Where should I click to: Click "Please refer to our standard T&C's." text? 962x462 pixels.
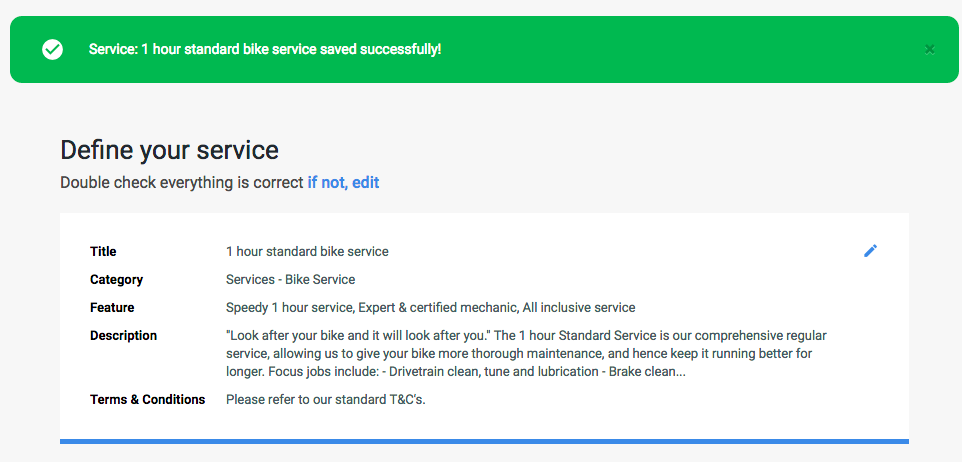326,399
